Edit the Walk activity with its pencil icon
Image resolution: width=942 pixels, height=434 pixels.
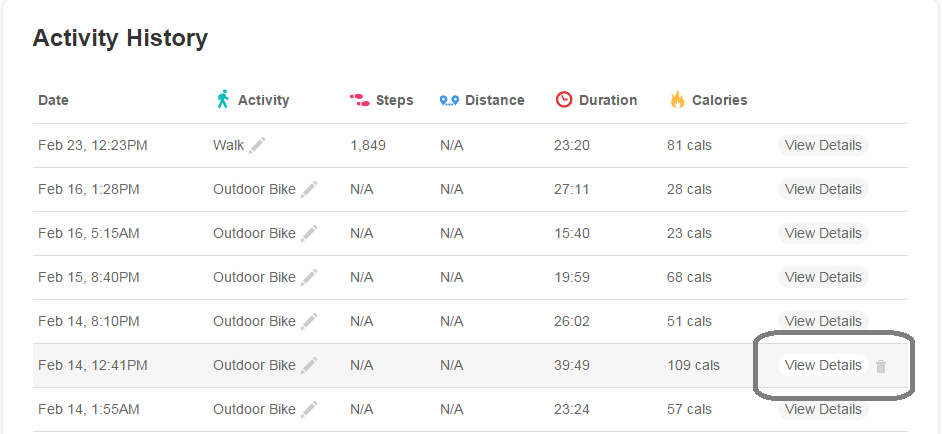click(x=257, y=145)
